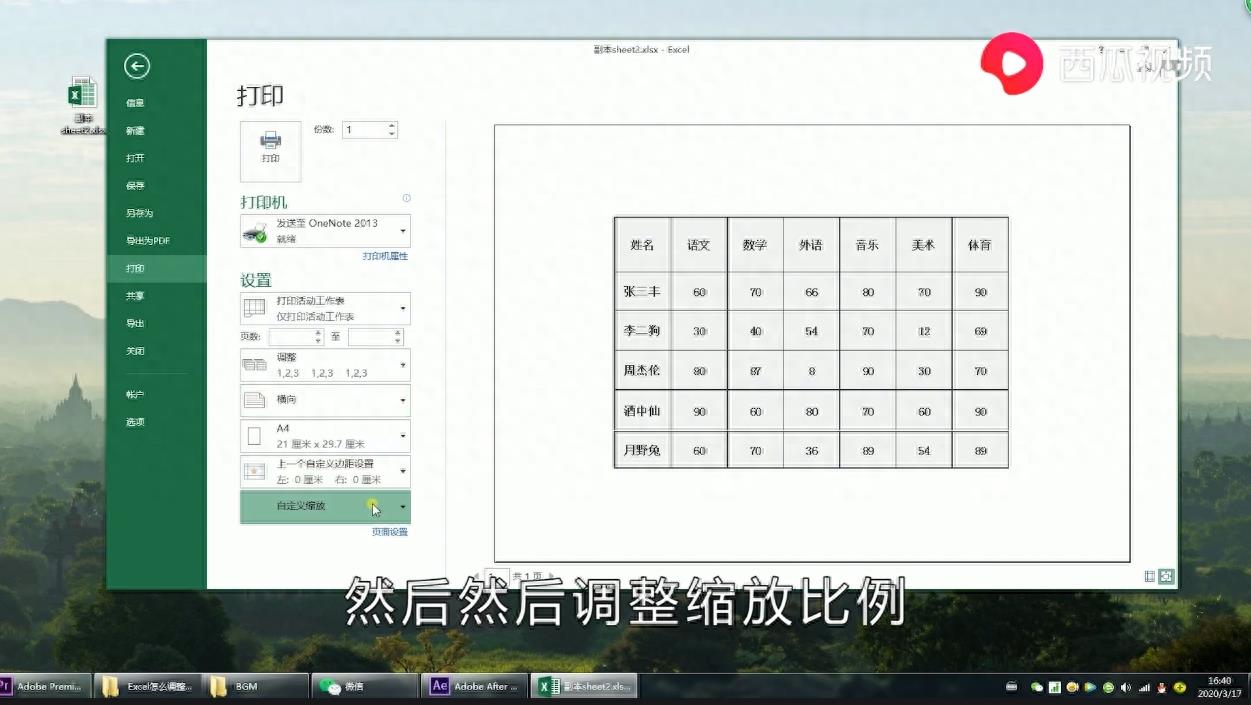The image size is (1251, 705).
Task: Click the back arrow to exit Print view
Action: [137, 66]
